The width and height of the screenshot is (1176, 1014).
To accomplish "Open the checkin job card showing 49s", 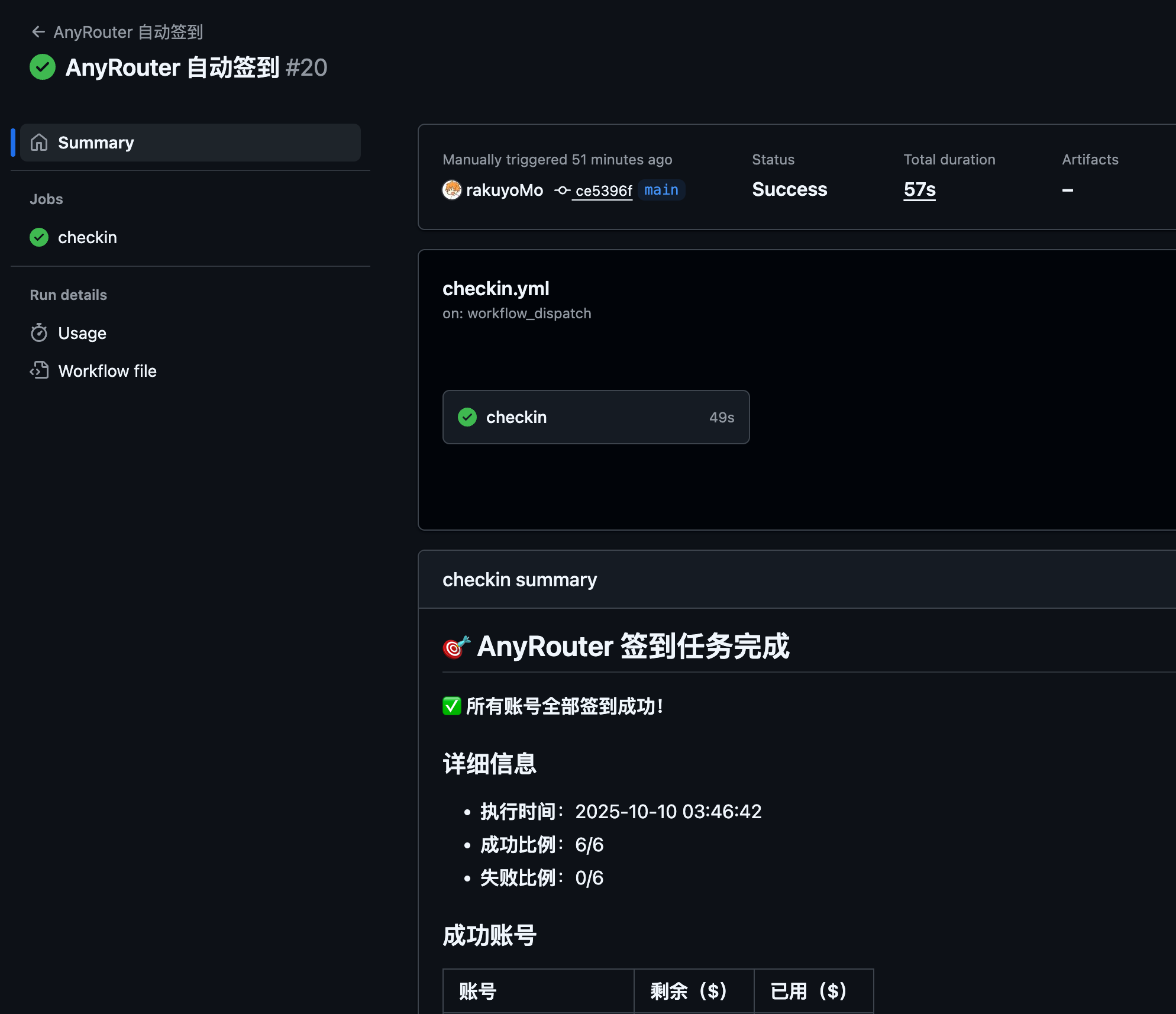I will click(596, 417).
